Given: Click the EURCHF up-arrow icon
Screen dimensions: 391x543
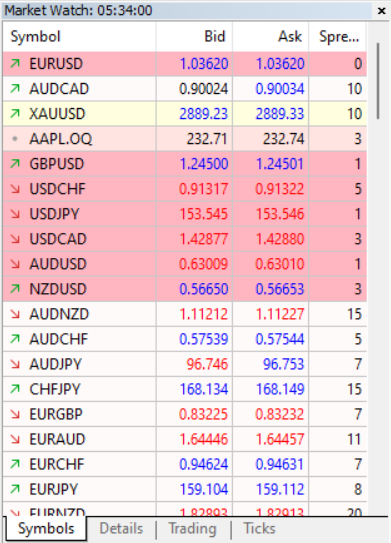Looking at the screenshot, I should (15, 464).
